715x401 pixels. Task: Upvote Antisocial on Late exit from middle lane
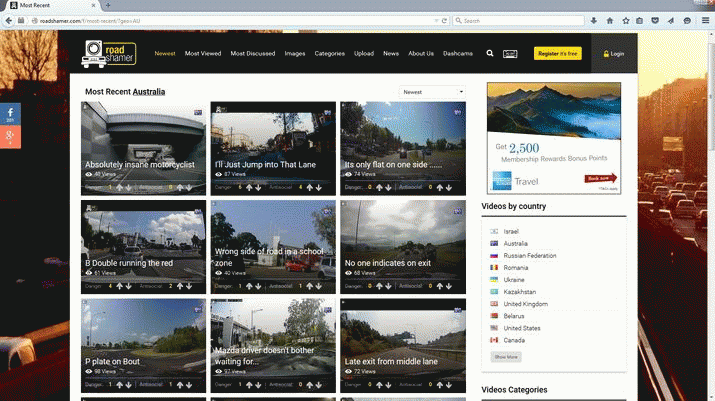[x=440, y=385]
